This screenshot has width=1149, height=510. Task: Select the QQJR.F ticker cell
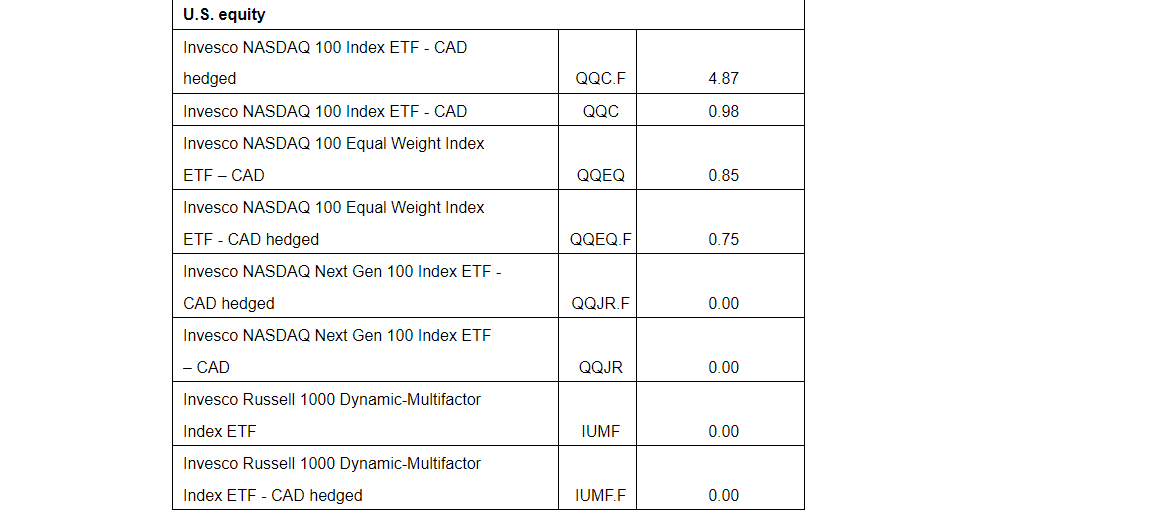(601, 303)
